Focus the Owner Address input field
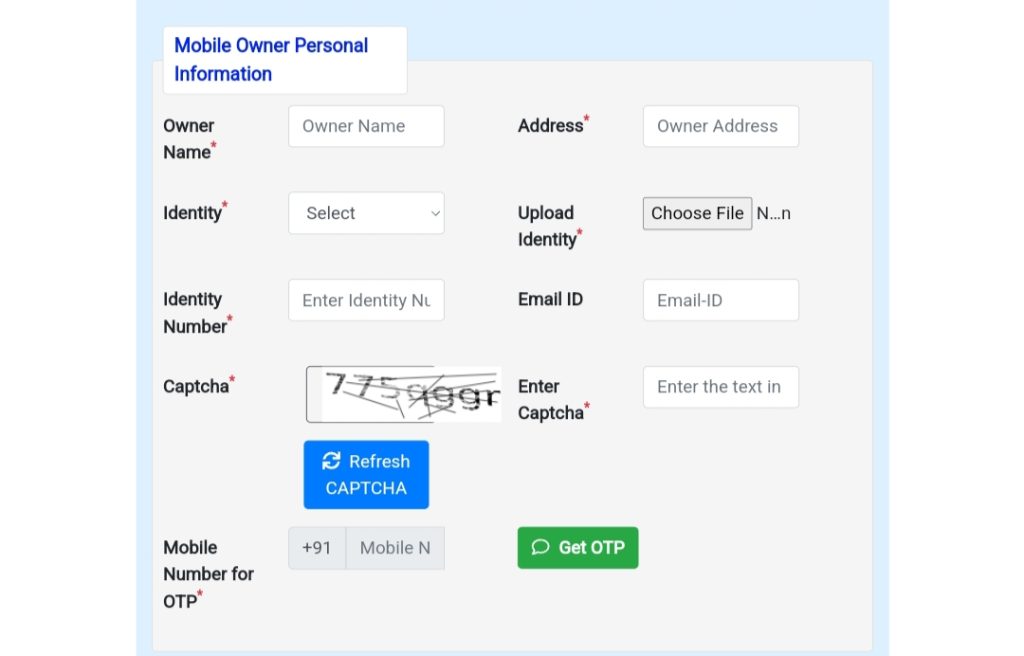 click(721, 126)
